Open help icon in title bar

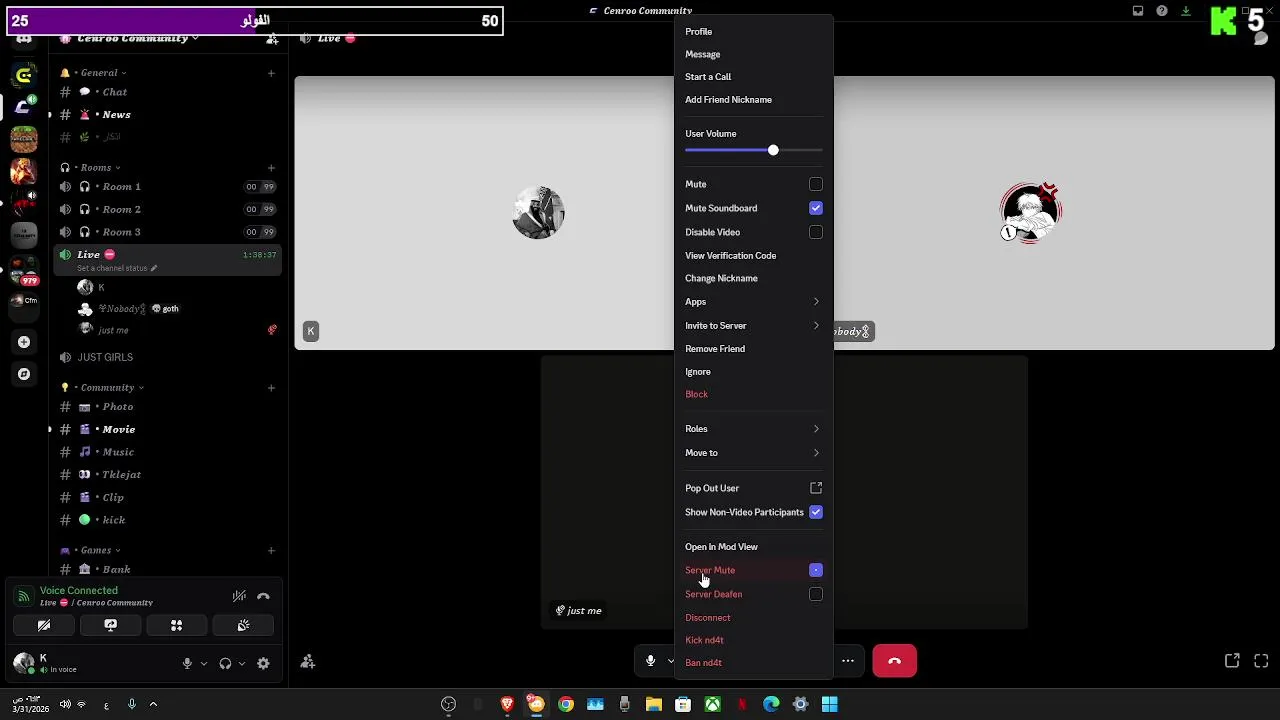click(x=1162, y=11)
